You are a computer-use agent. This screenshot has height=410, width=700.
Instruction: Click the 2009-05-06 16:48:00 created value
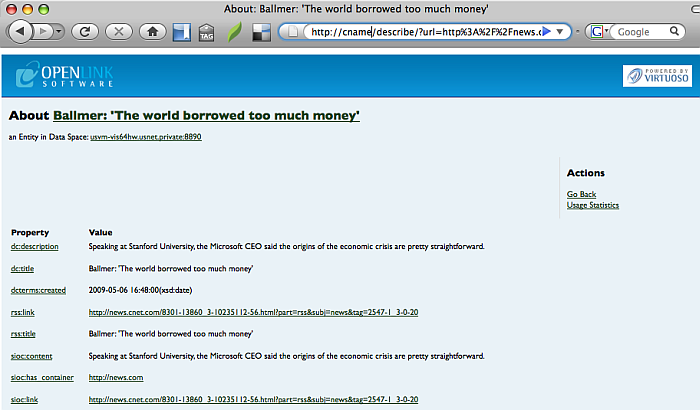[140, 290]
